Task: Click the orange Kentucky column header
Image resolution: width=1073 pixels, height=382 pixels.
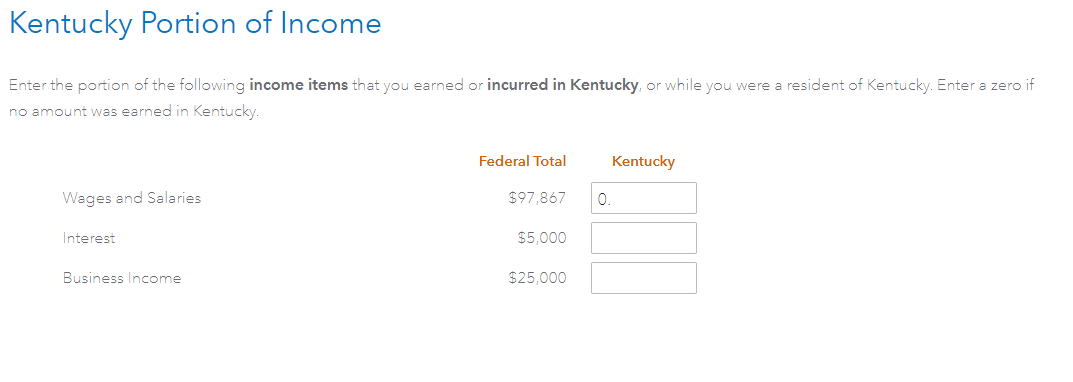Action: coord(643,162)
